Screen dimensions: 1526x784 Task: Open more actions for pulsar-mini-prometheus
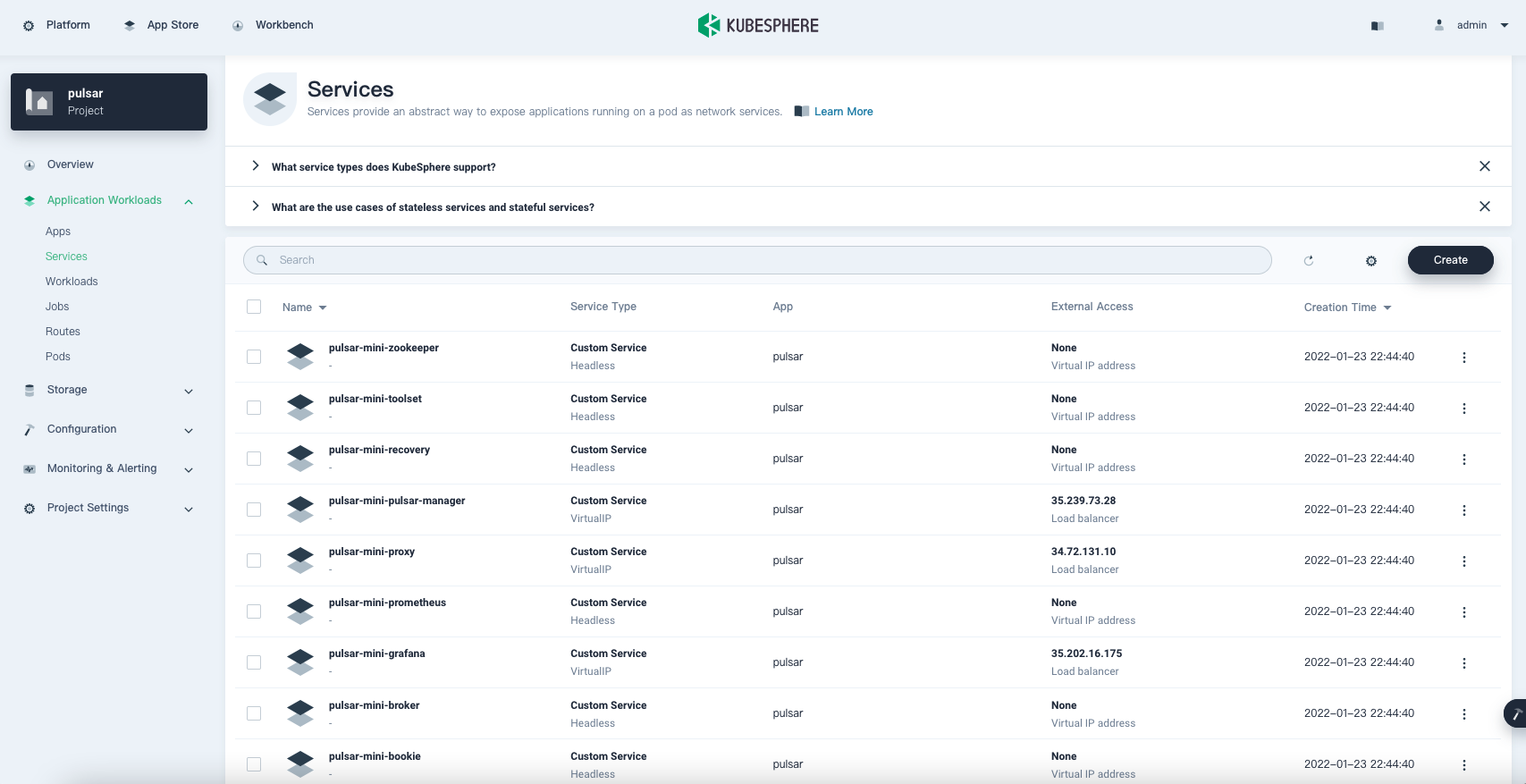(1464, 612)
